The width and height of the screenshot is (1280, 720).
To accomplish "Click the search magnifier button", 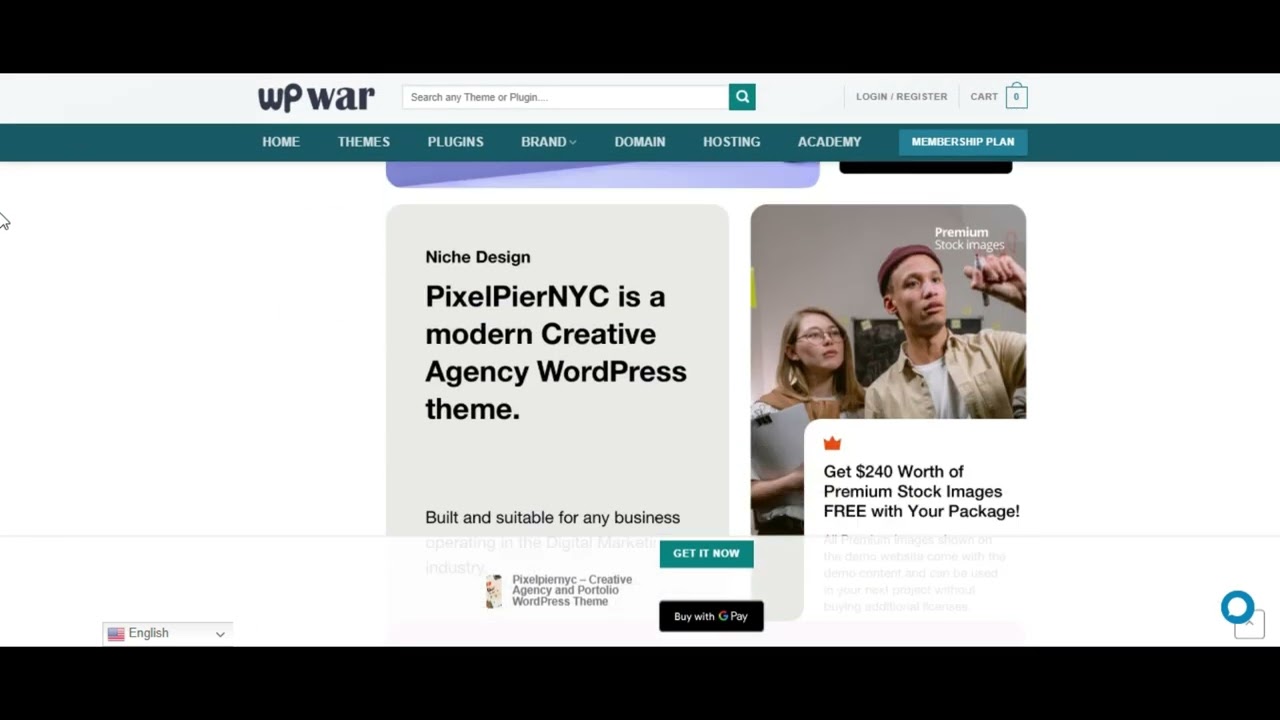I will [x=742, y=97].
